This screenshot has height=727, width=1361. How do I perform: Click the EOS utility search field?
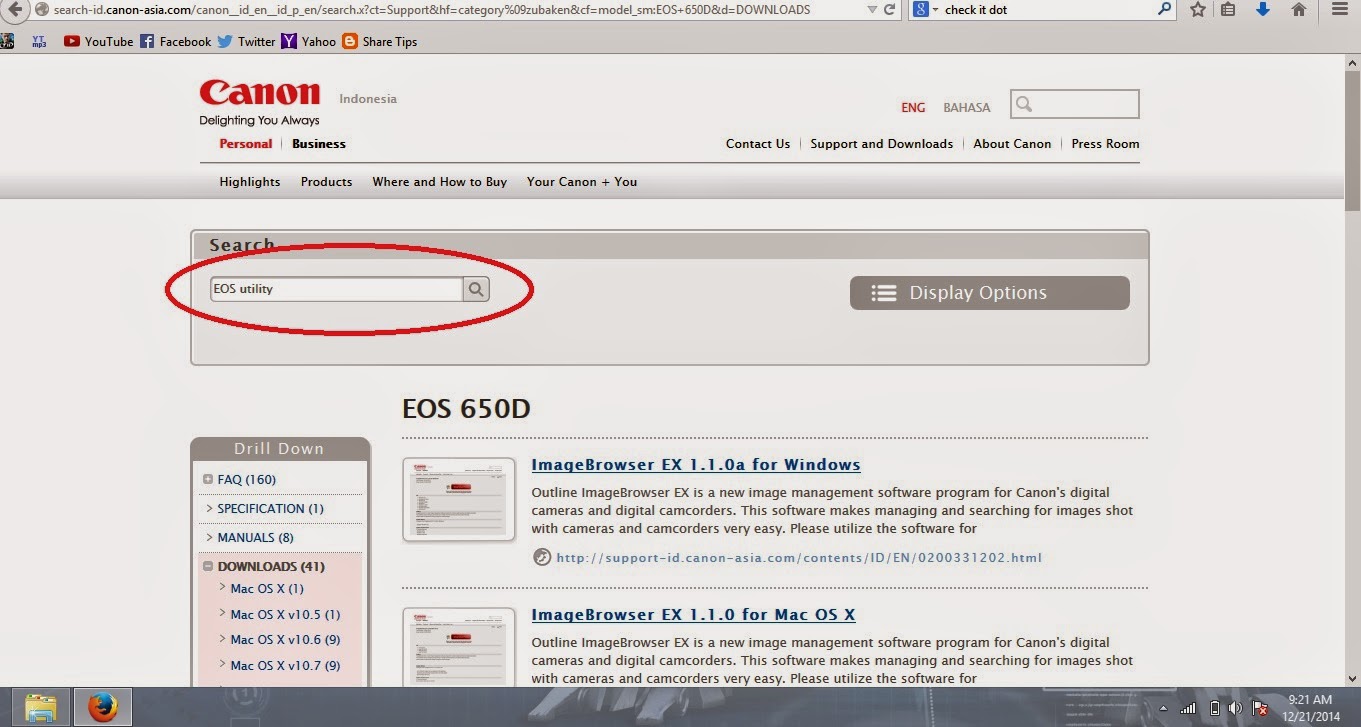336,289
